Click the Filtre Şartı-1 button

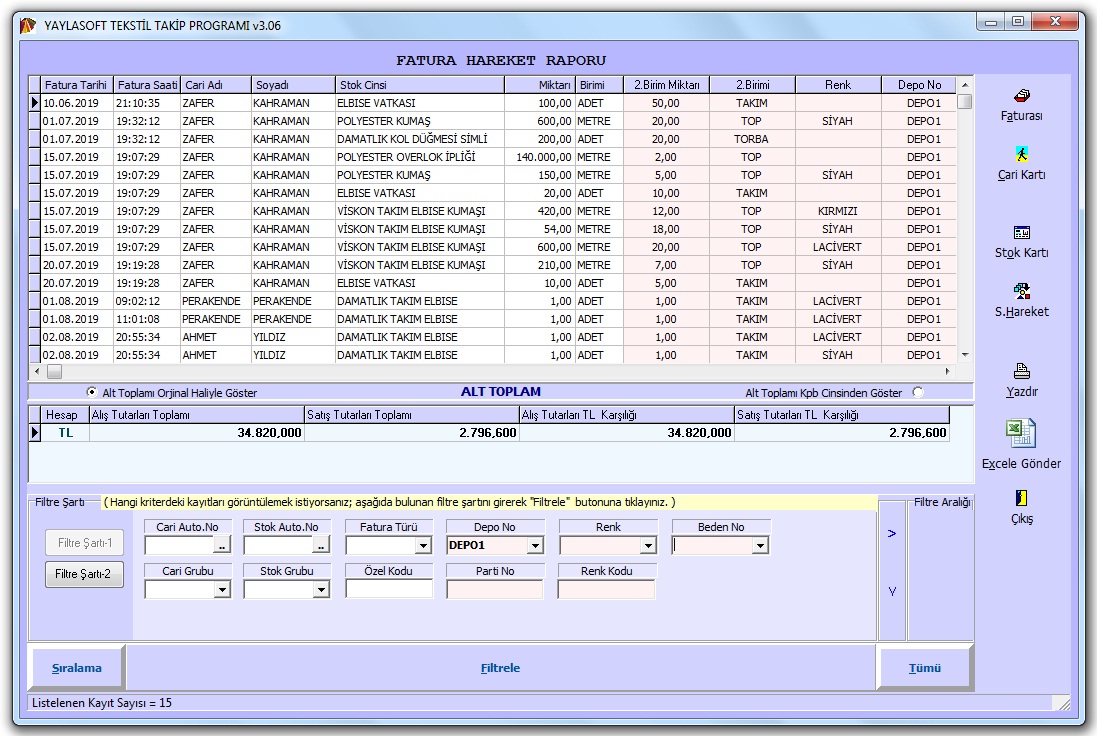[85, 543]
